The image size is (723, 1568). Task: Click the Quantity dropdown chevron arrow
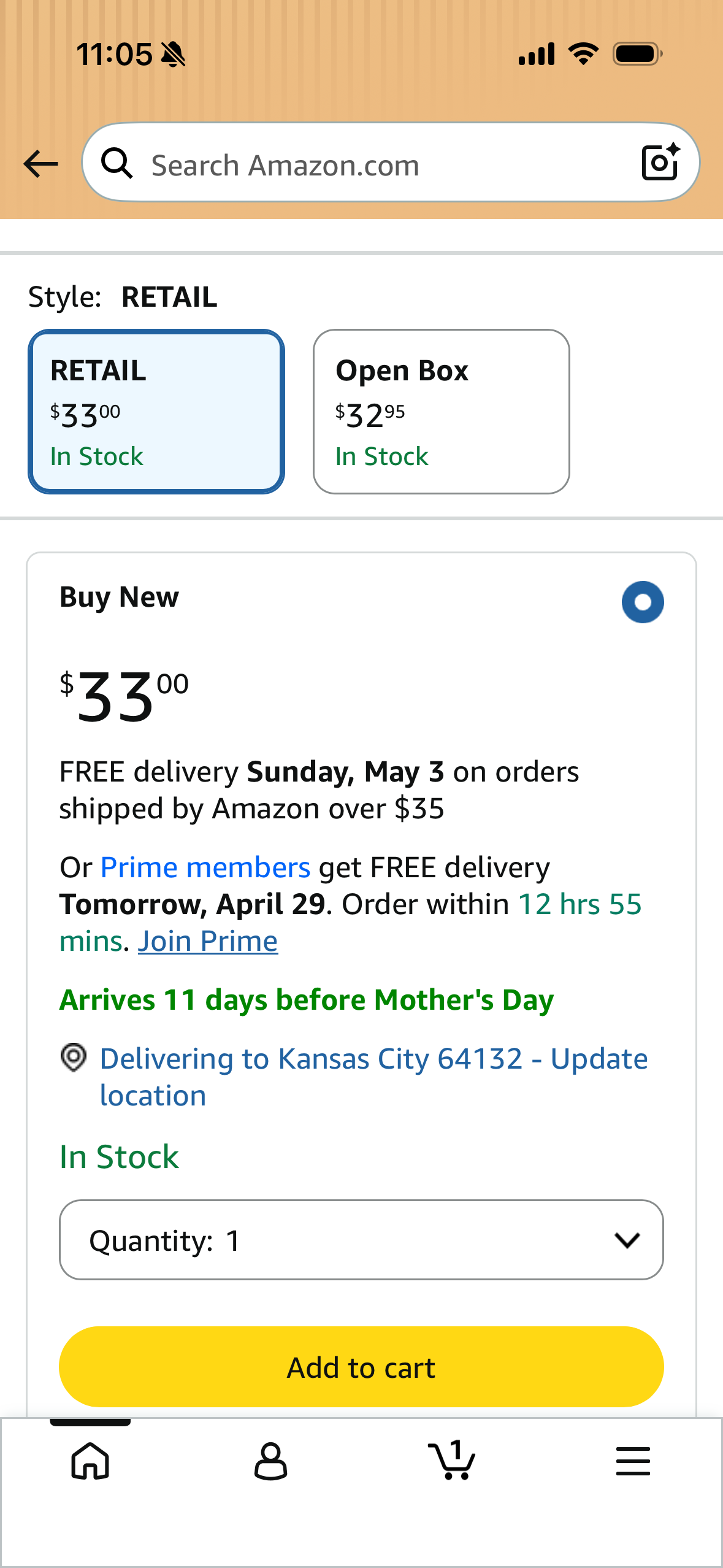point(627,1240)
